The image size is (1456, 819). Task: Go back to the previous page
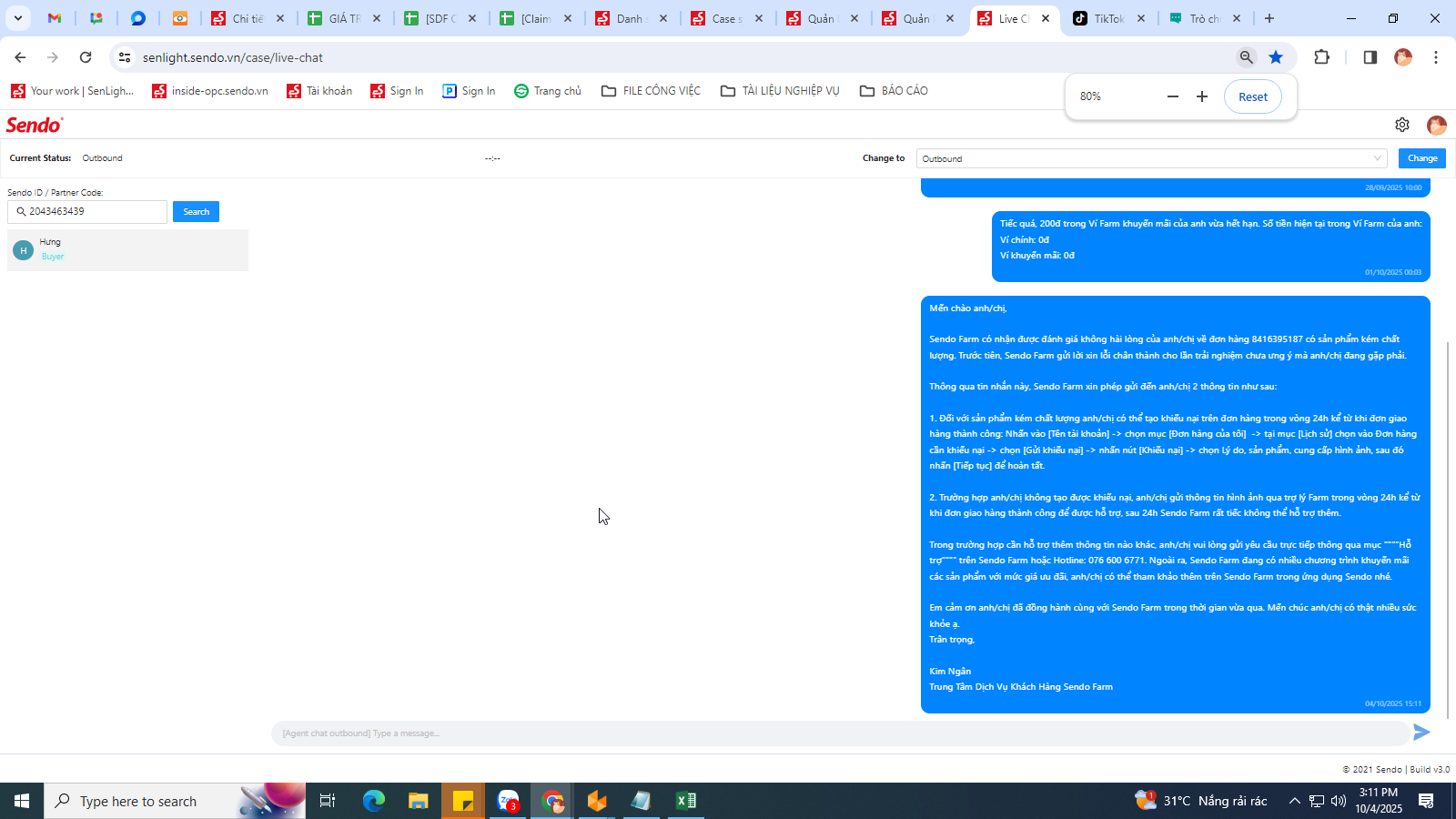click(x=20, y=57)
